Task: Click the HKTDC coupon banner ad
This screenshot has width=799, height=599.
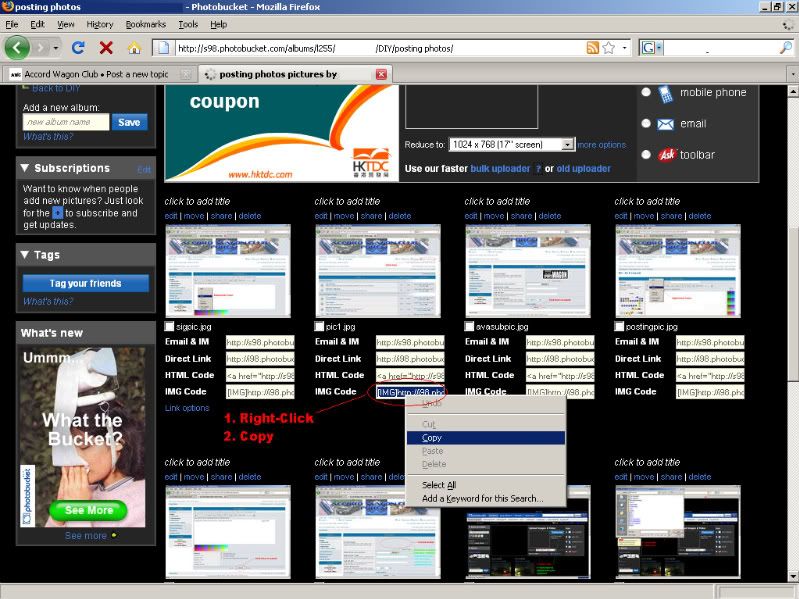Action: point(281,133)
